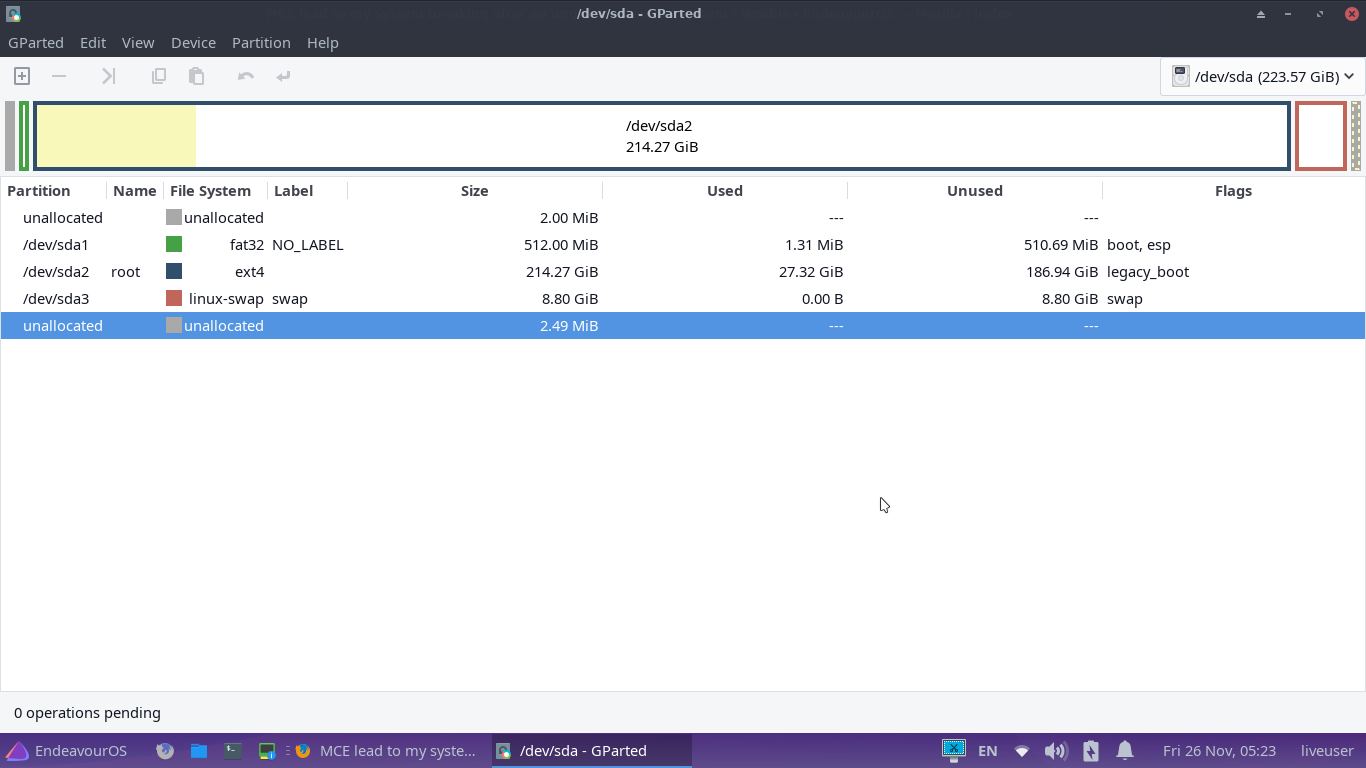This screenshot has height=768, width=1366.
Task: Click the clock showing Fri 26 Nov, 05:23
Action: click(1219, 751)
